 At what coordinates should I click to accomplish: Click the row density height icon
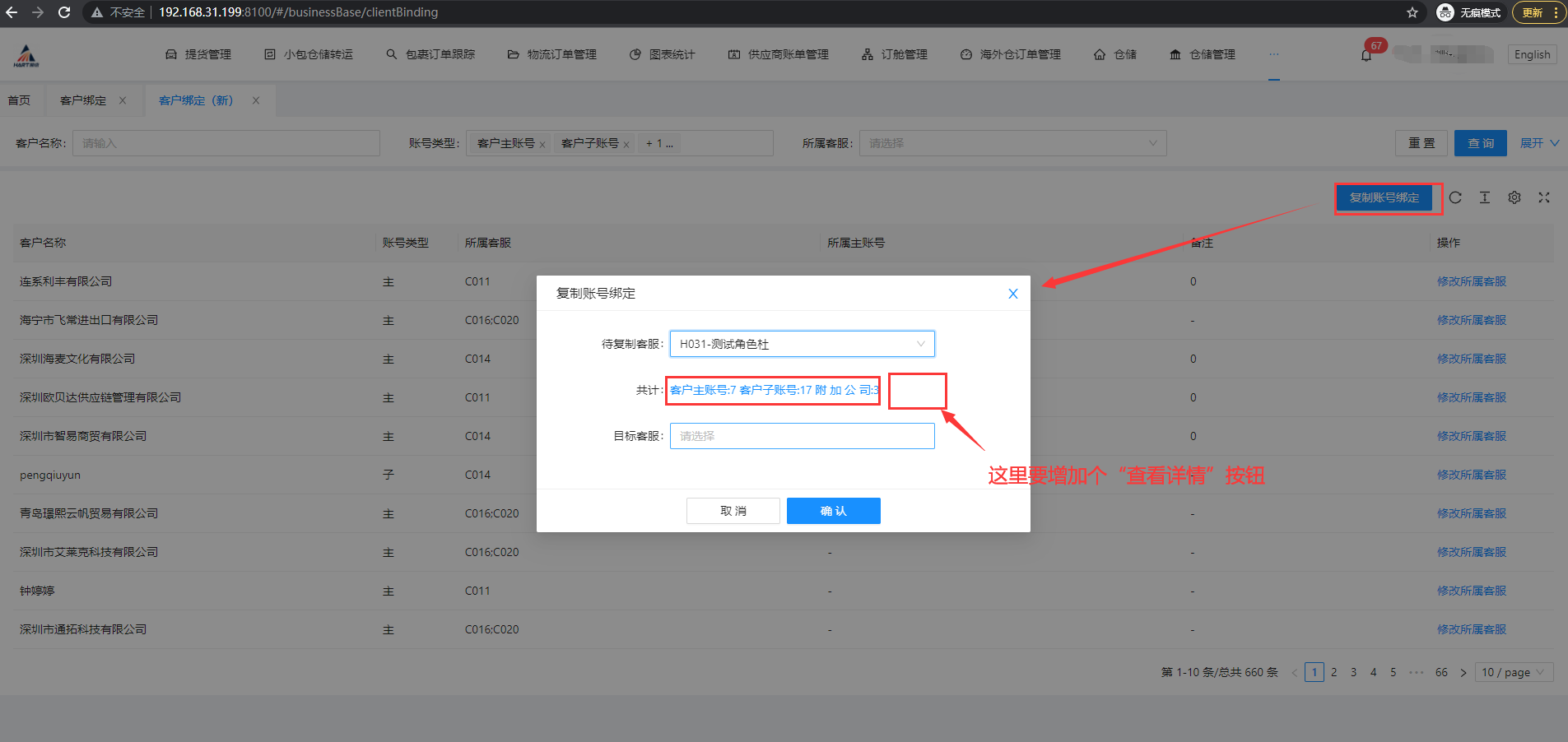coord(1485,197)
